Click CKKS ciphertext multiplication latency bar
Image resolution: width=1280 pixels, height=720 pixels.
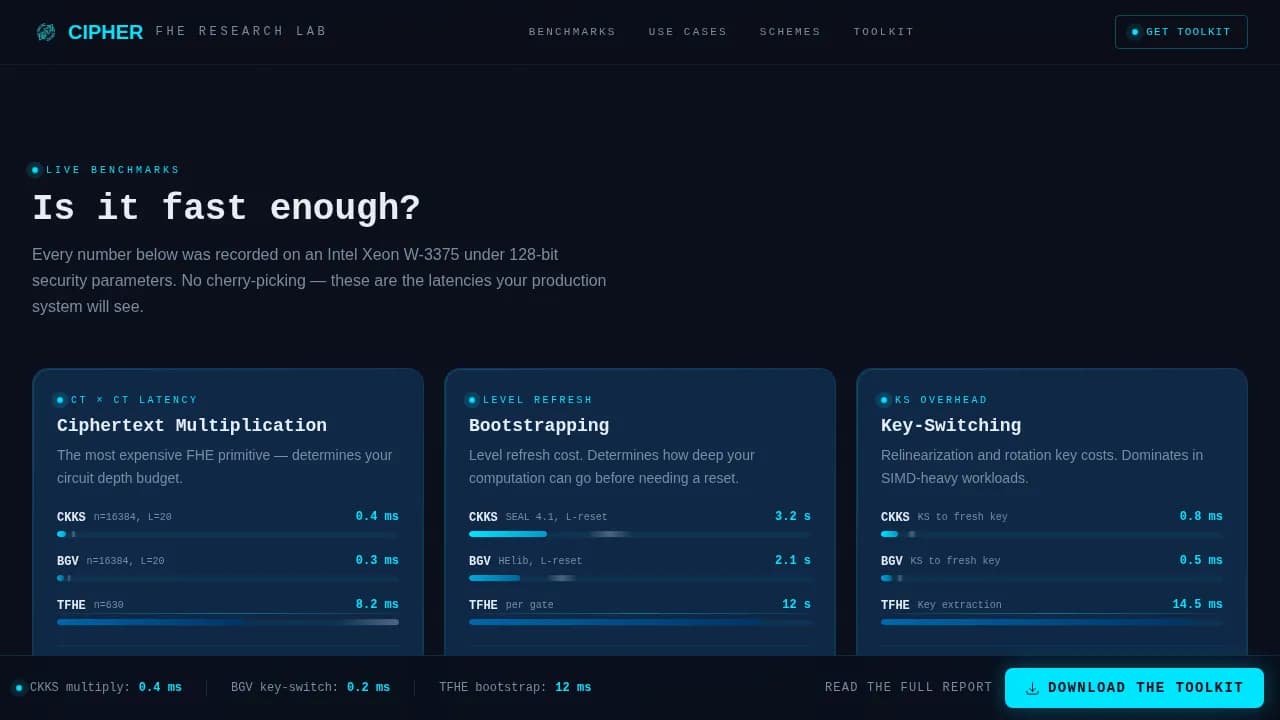228,534
